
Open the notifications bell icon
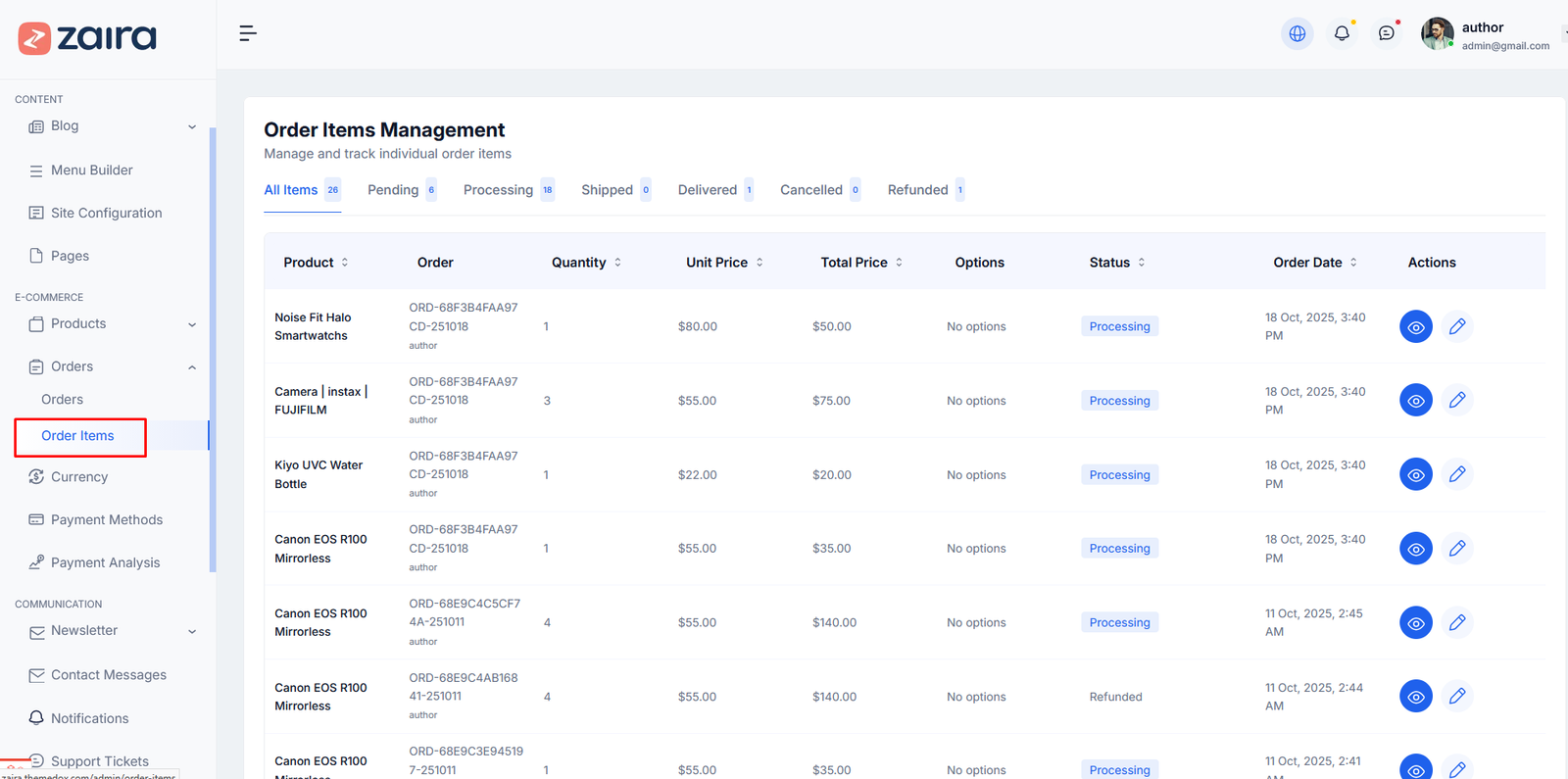click(1342, 33)
